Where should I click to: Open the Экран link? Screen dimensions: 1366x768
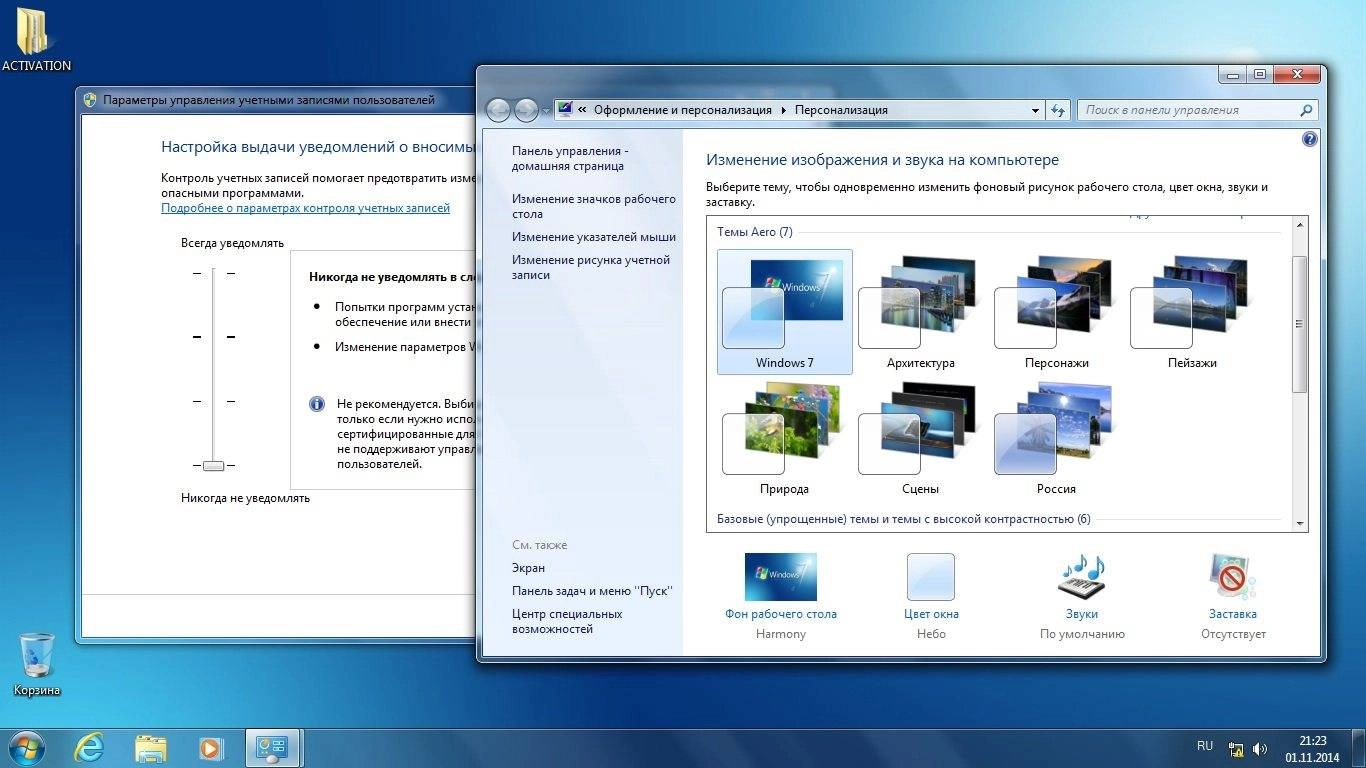tap(529, 568)
